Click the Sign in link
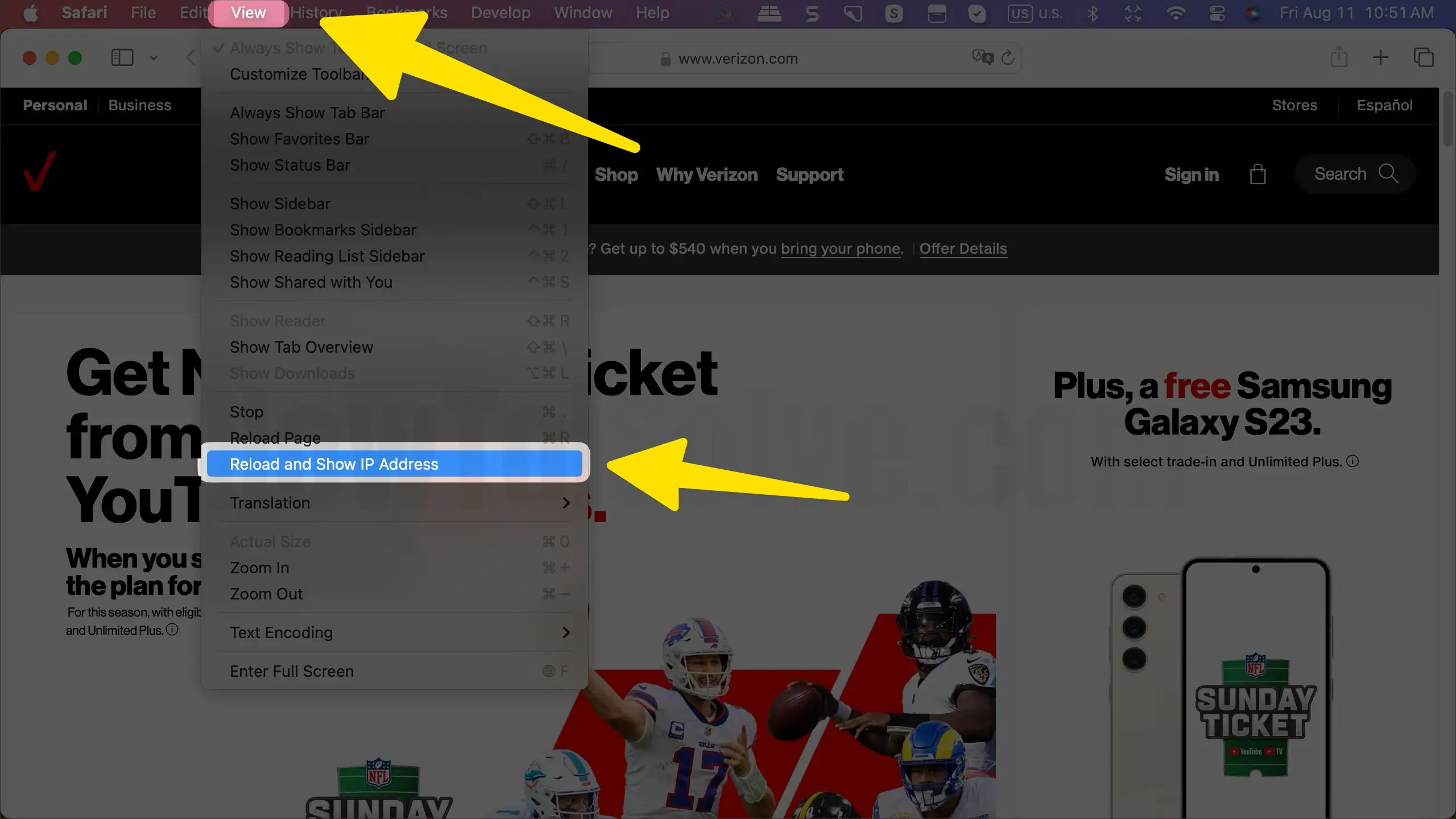1456x819 pixels. point(1192,175)
